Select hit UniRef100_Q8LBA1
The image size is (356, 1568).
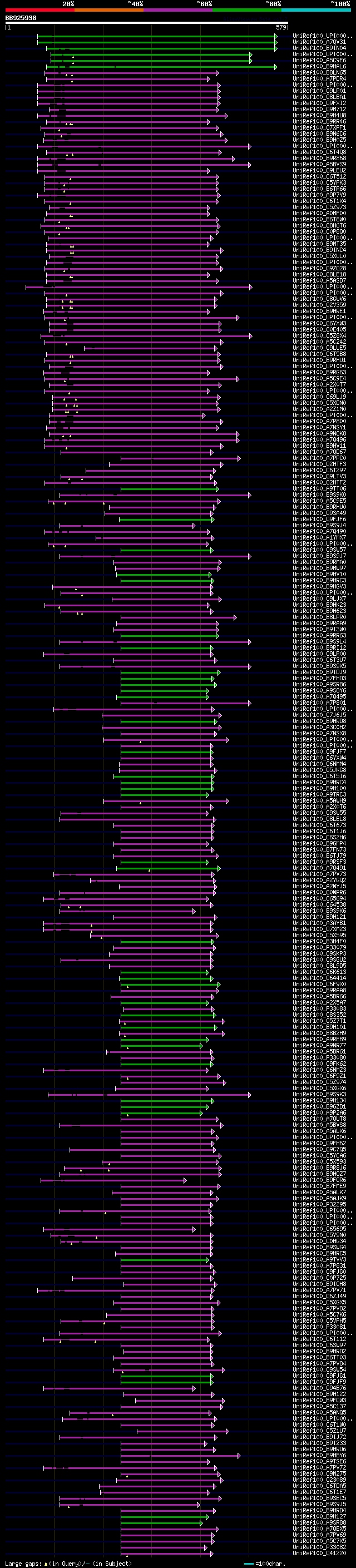click(319, 97)
